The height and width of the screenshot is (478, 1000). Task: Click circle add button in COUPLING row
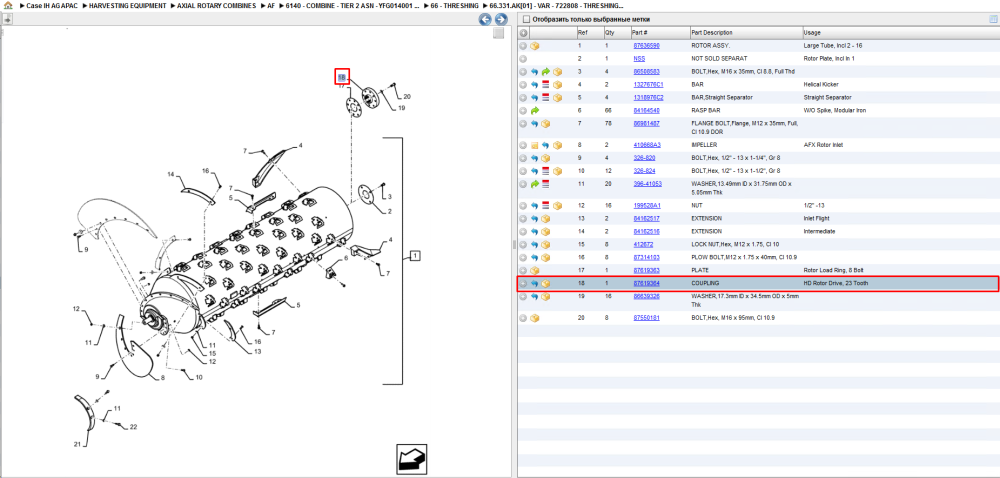click(x=523, y=283)
